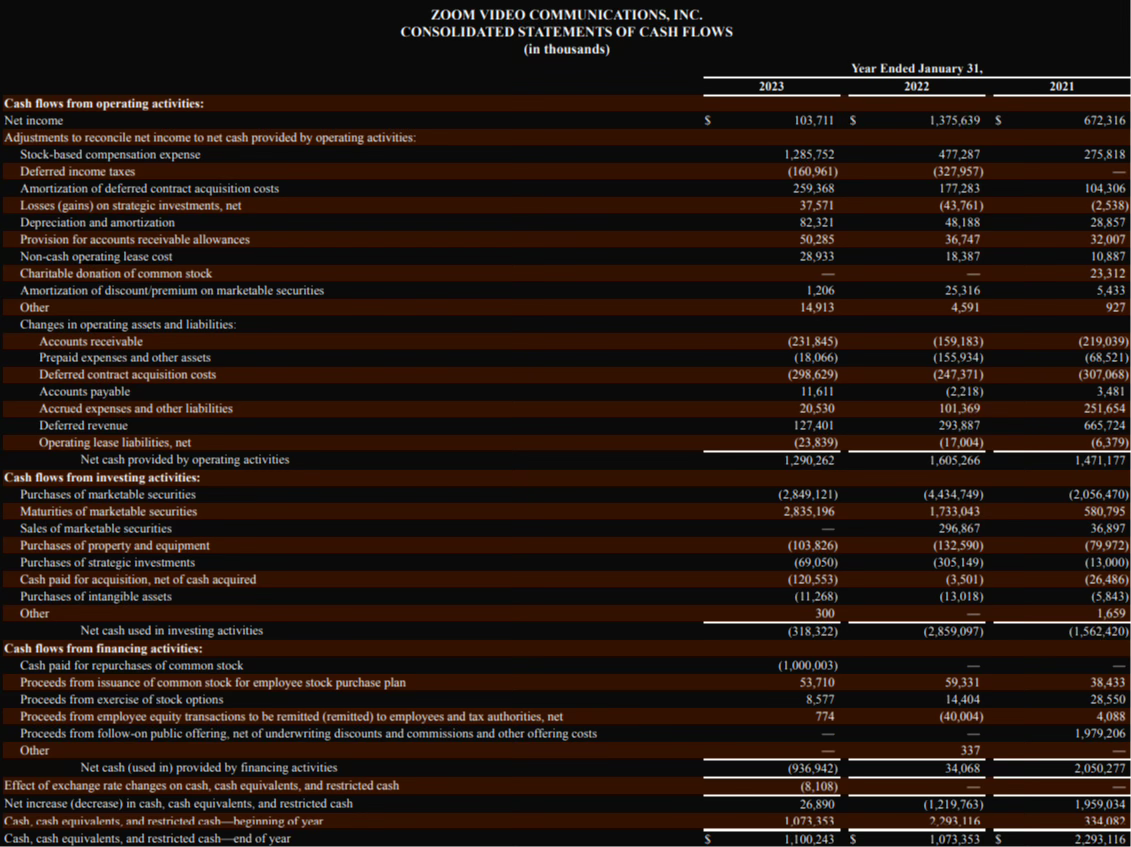Viewport: 1131px width, 847px height.
Task: Click the net decrease value (1,219,763)
Action: click(952, 802)
